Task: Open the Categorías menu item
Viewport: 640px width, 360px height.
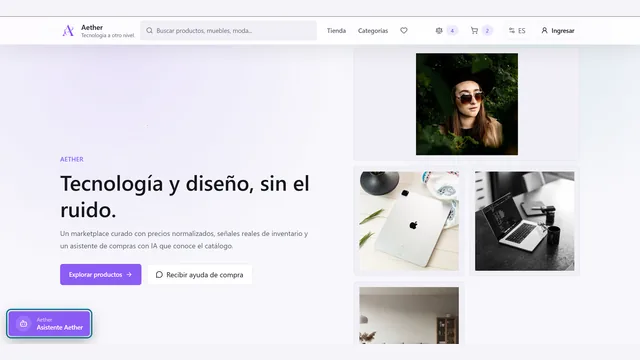Action: pyautogui.click(x=373, y=31)
